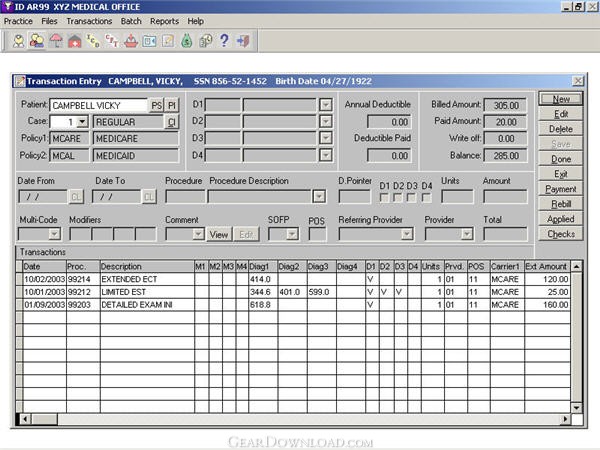Click the Procedure code input field
Screen dimensions: 600x450
click(x=185, y=197)
